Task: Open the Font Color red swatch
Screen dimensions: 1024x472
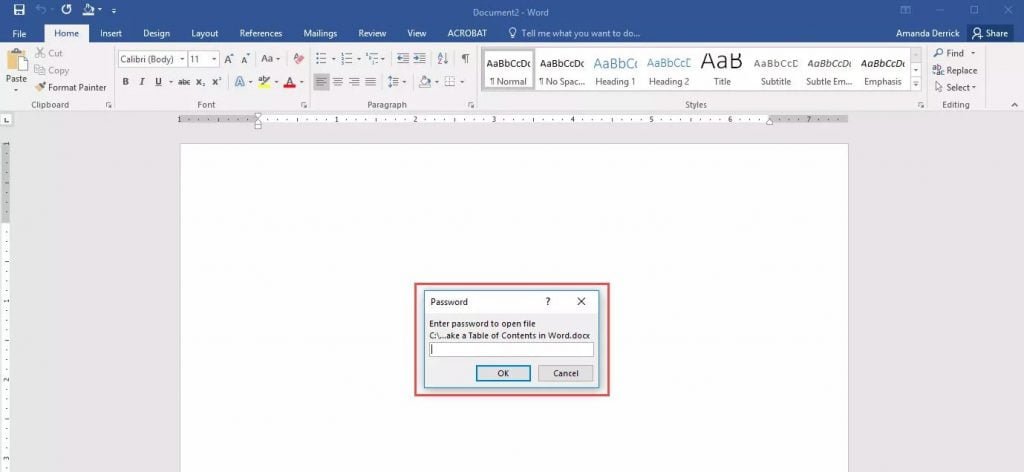Action: [x=290, y=82]
